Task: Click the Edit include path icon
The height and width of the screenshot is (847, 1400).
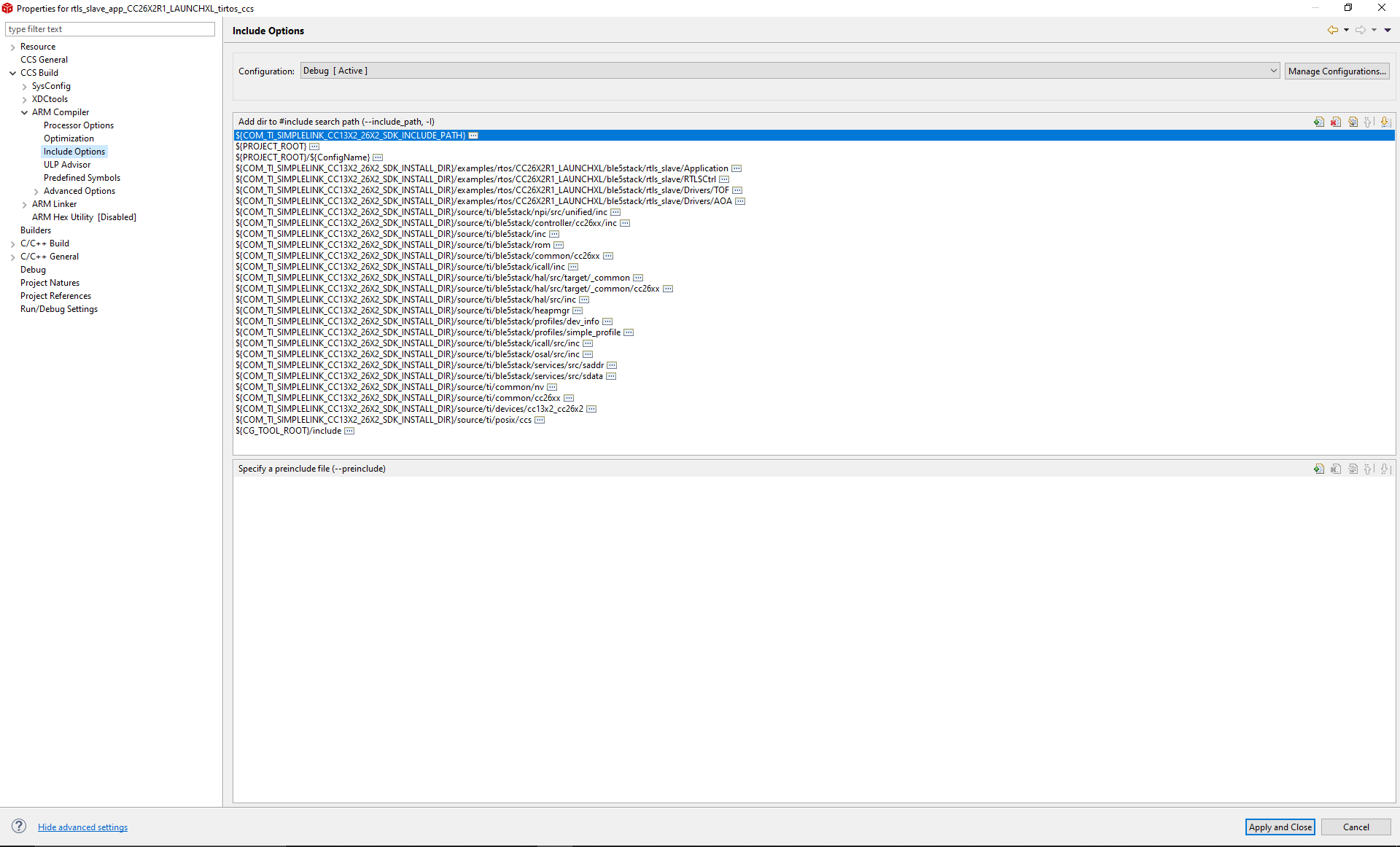Action: click(x=1353, y=122)
